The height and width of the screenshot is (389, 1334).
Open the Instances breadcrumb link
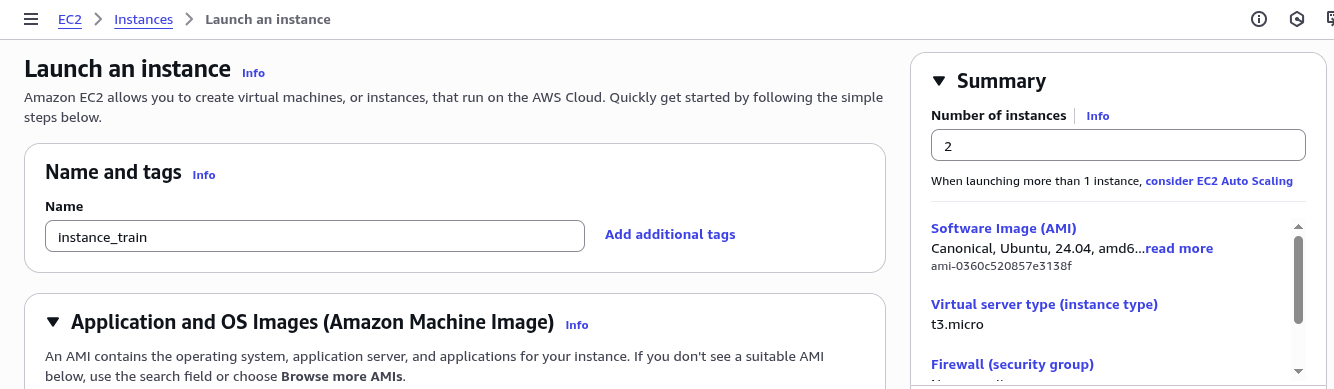(143, 19)
